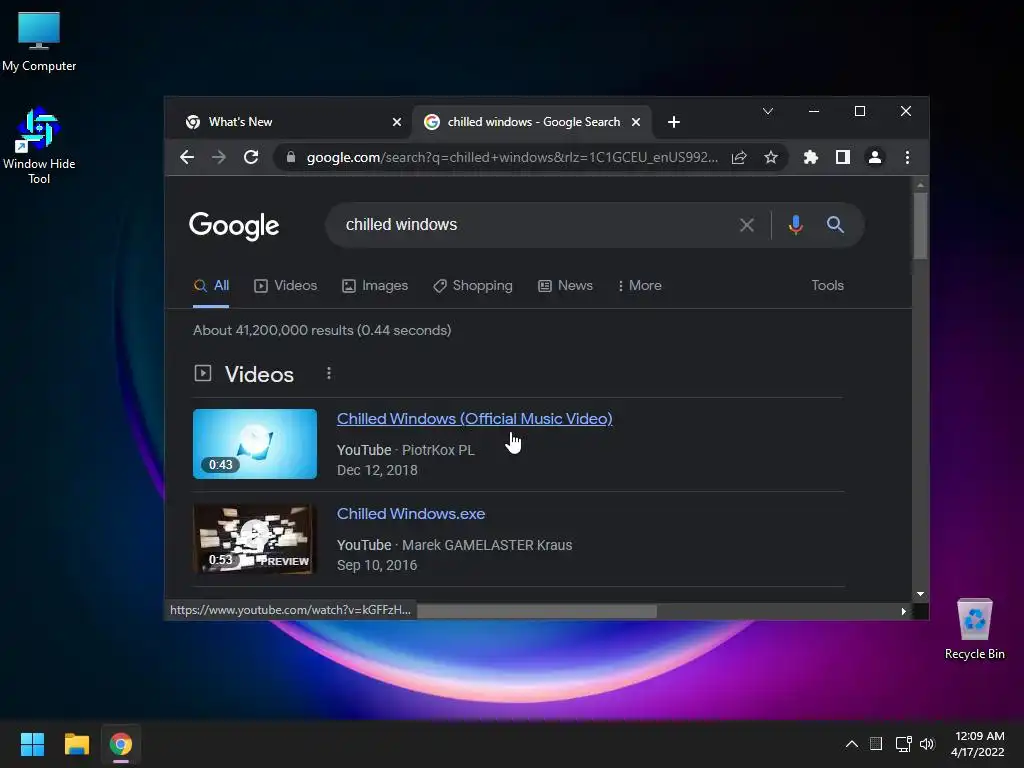Clear the search box with X
This screenshot has width=1024, height=768.
746,225
